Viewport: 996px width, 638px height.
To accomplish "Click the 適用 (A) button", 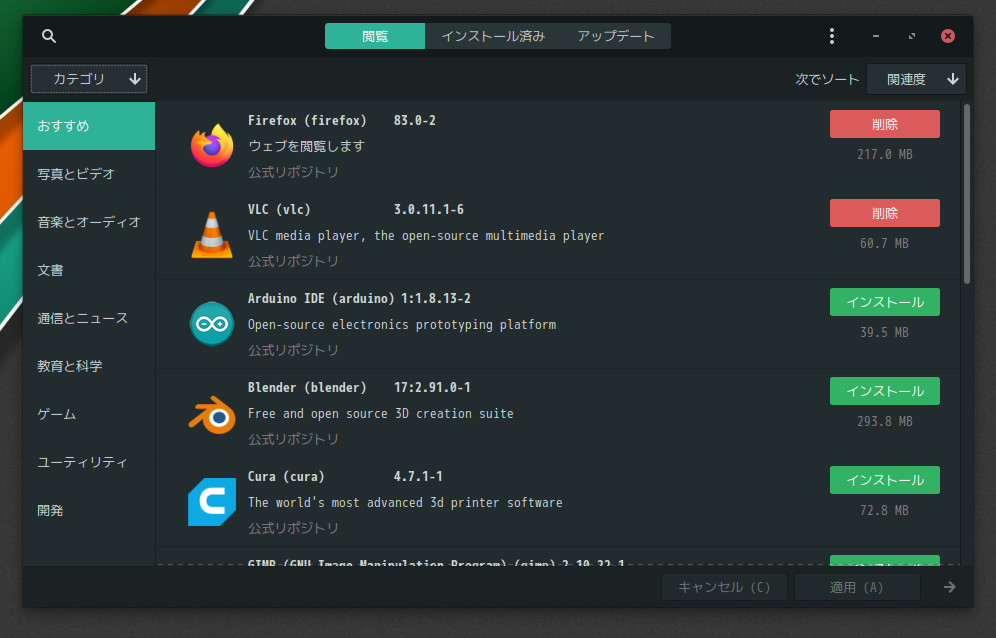I will click(857, 587).
